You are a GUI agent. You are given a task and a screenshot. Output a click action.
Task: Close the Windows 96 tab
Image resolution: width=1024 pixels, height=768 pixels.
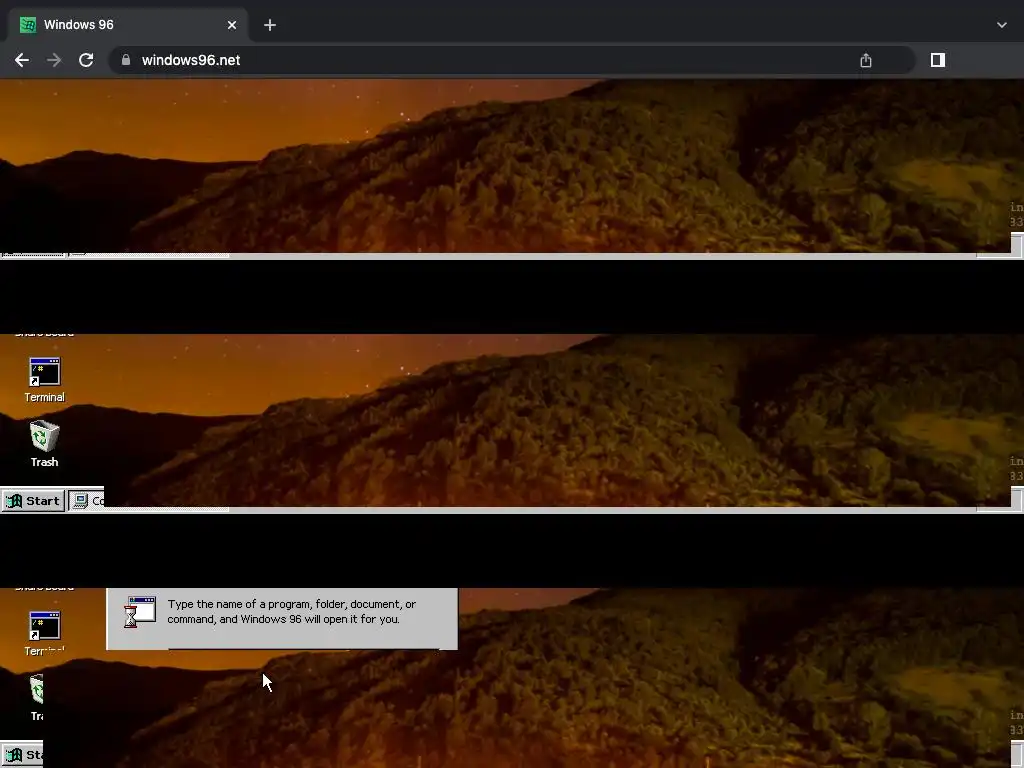click(232, 25)
